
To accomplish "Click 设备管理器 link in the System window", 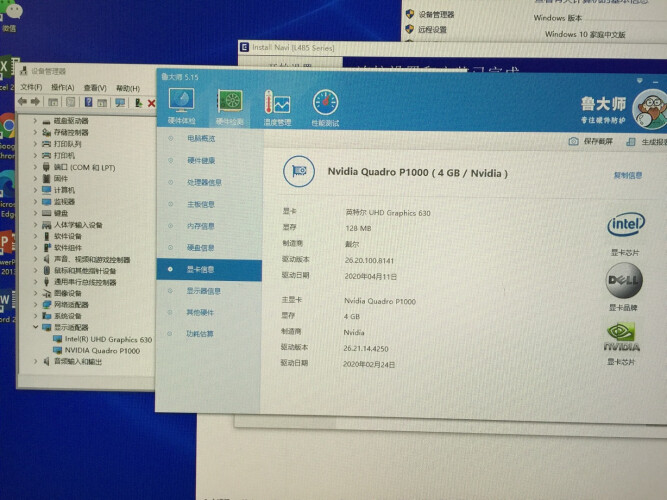I will click(436, 14).
